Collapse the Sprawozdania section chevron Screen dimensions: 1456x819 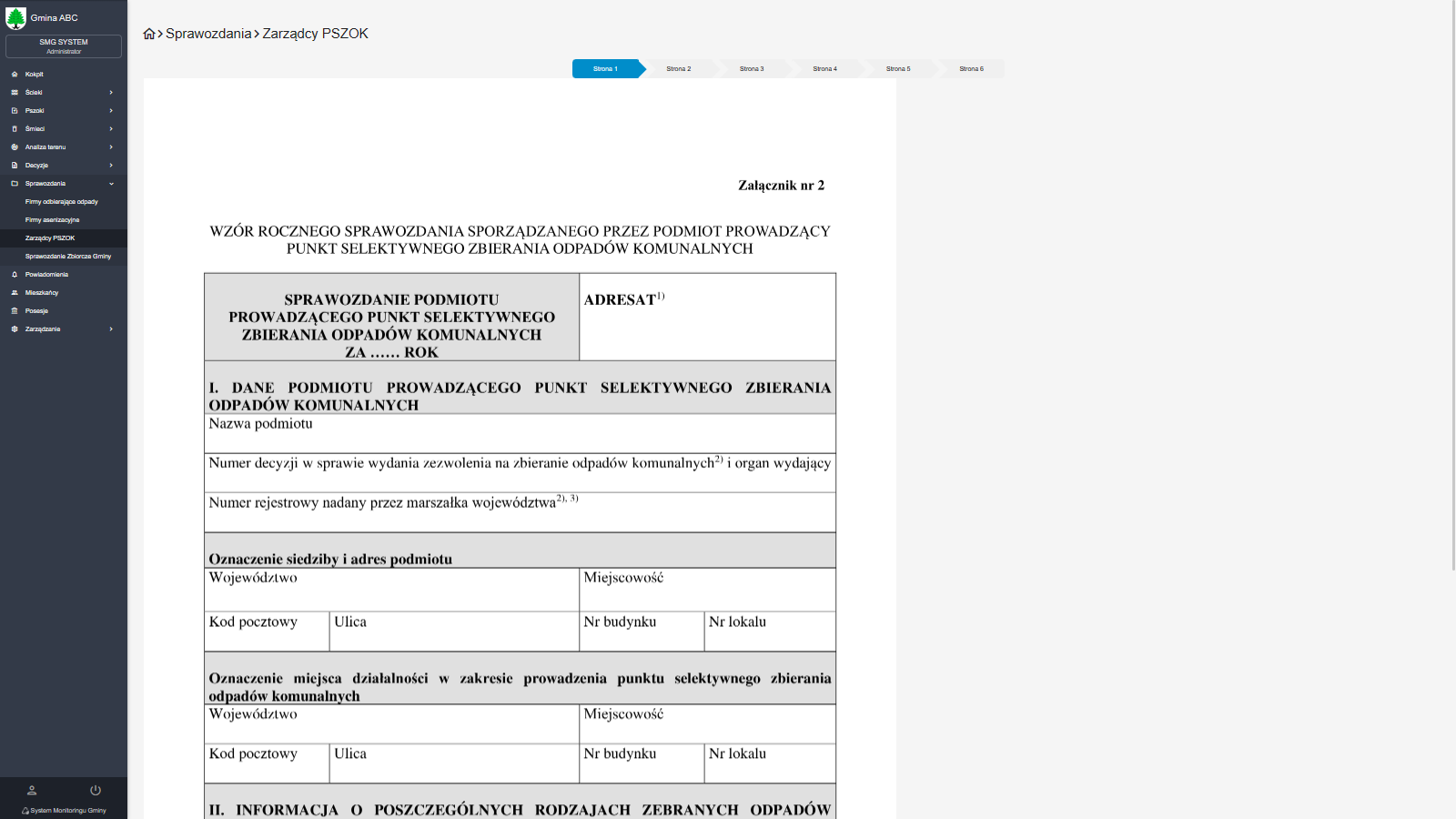click(x=111, y=184)
